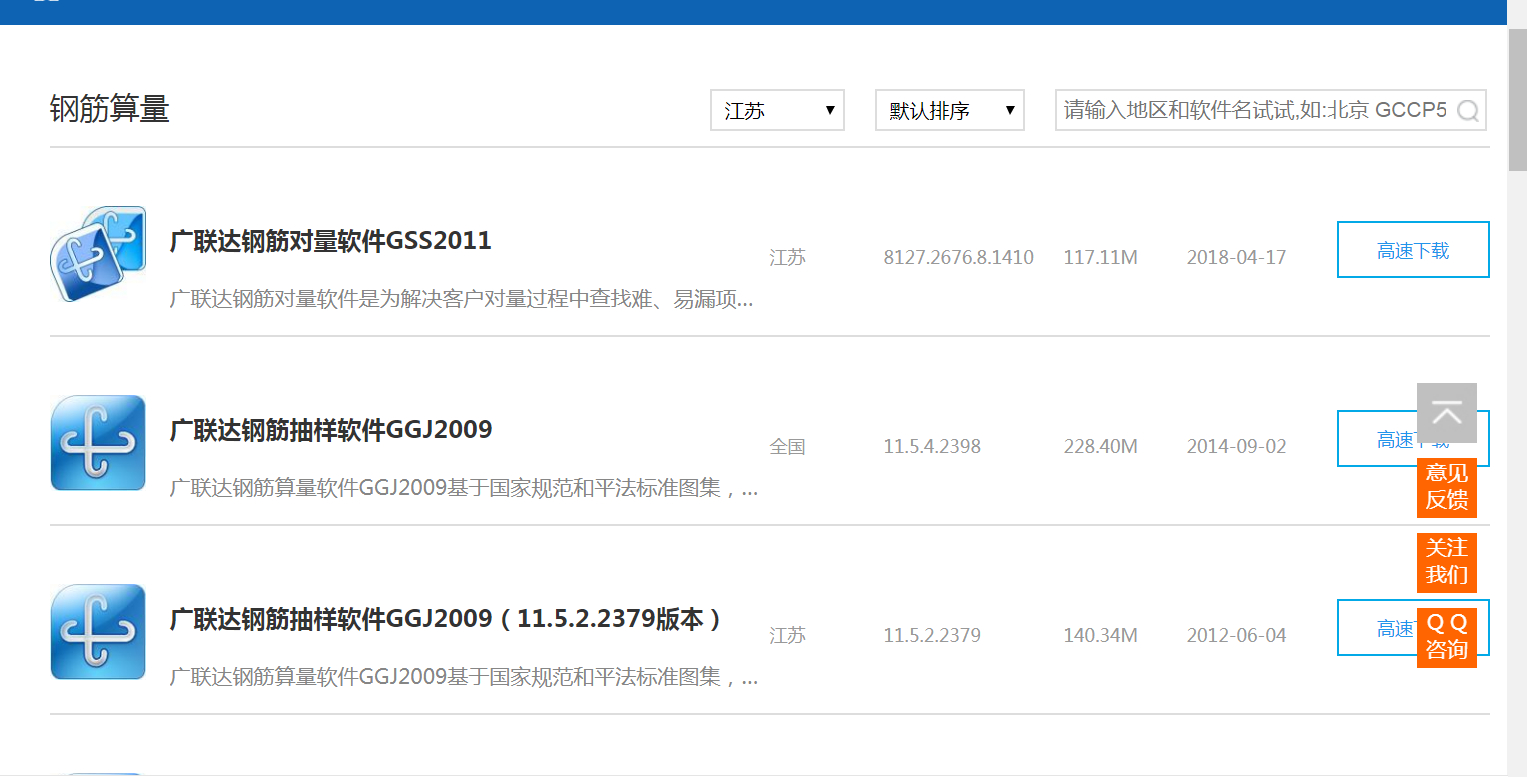
Task: Click file size 117.11M
Action: click(x=1100, y=257)
